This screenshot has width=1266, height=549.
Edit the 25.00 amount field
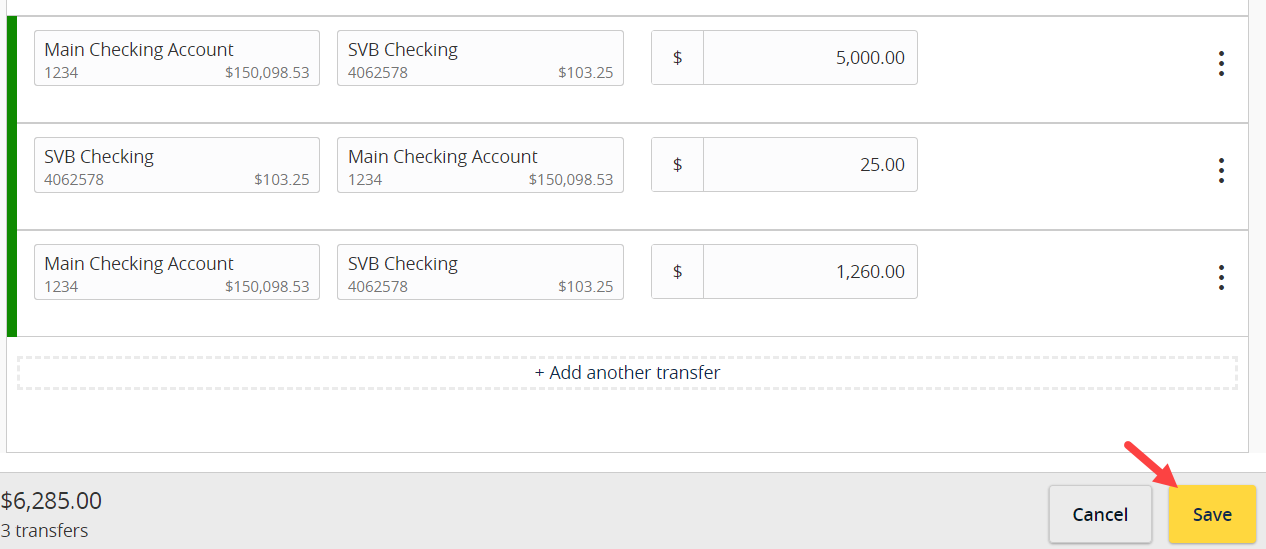pos(810,165)
